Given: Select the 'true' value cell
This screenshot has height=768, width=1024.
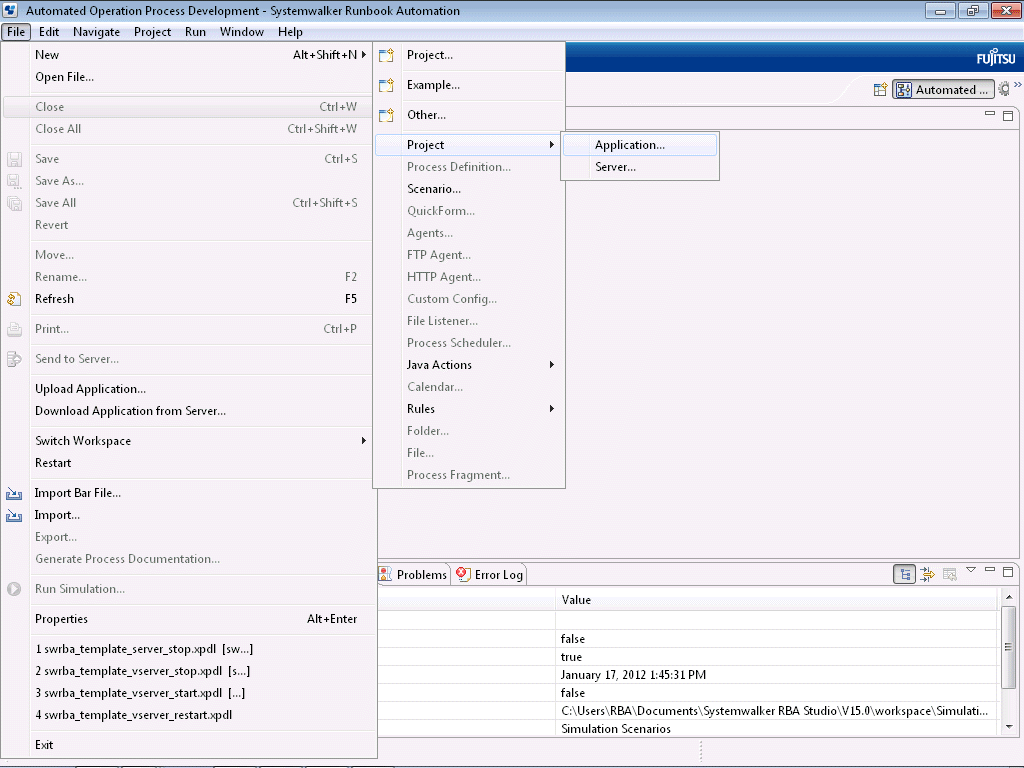Looking at the screenshot, I should (777, 657).
